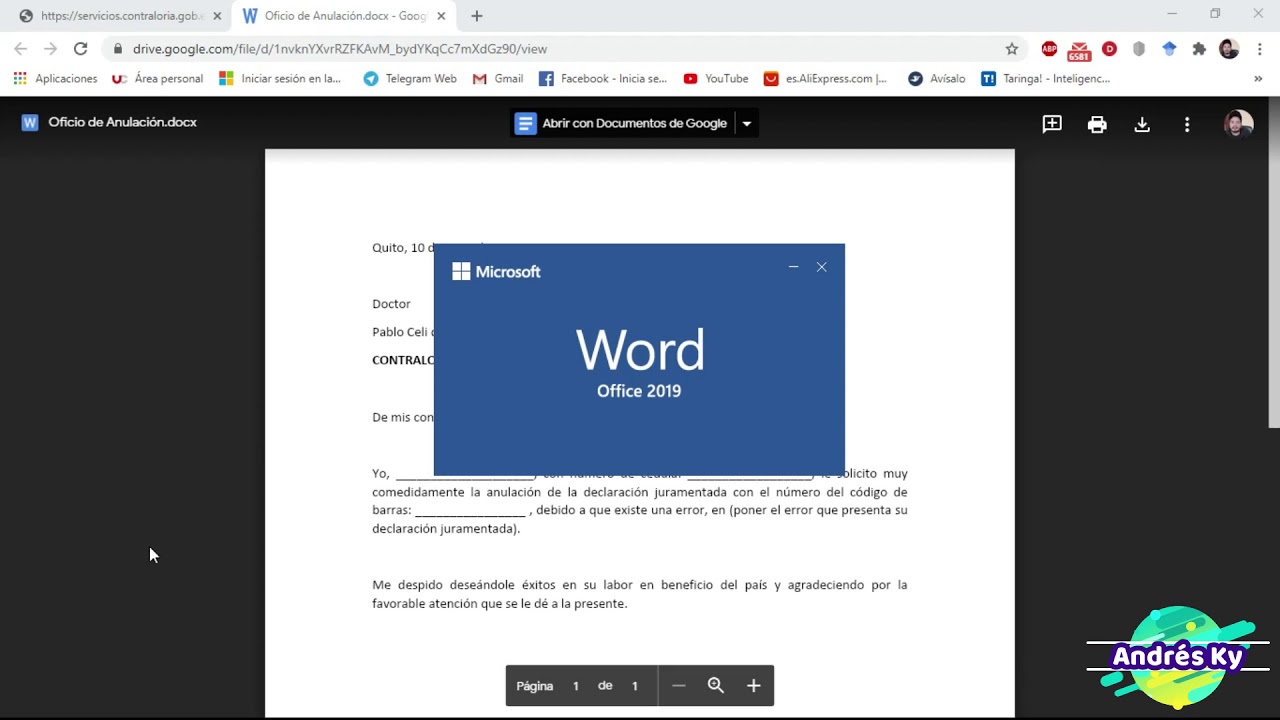Bookmark this page with the star
1280x720 pixels.
coord(1011,48)
